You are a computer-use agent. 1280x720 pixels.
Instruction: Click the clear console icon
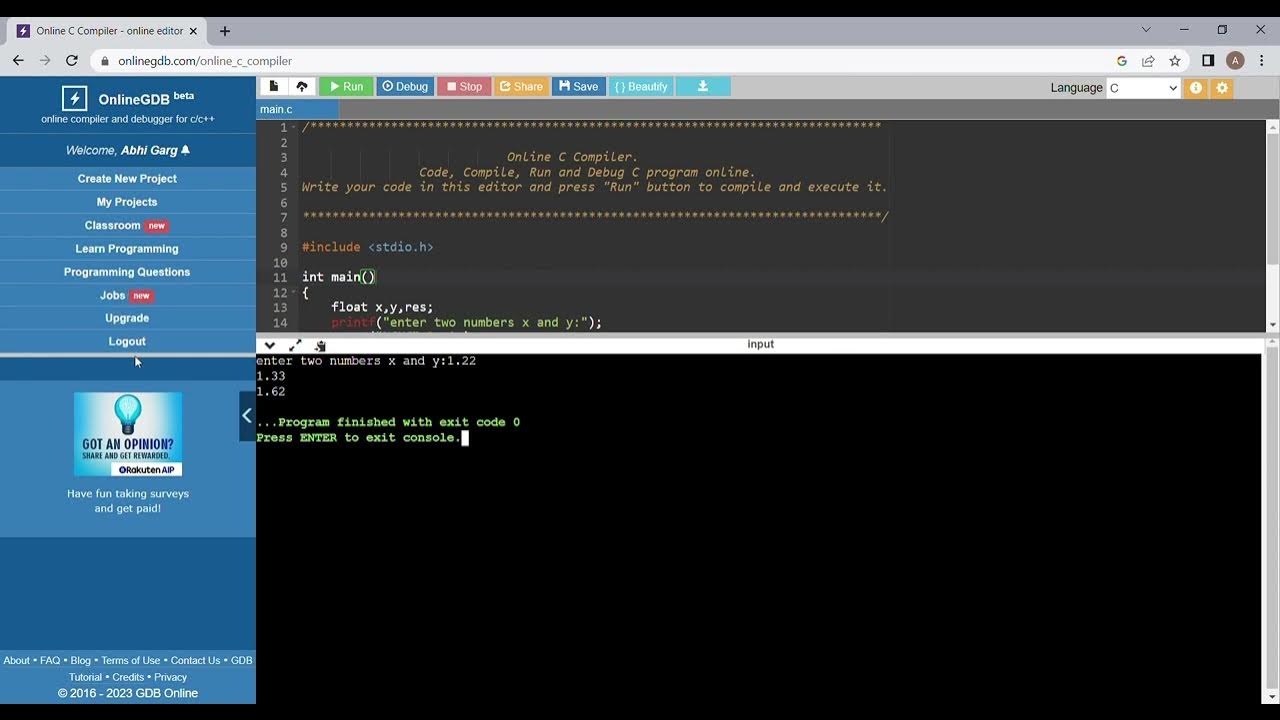pyautogui.click(x=320, y=345)
